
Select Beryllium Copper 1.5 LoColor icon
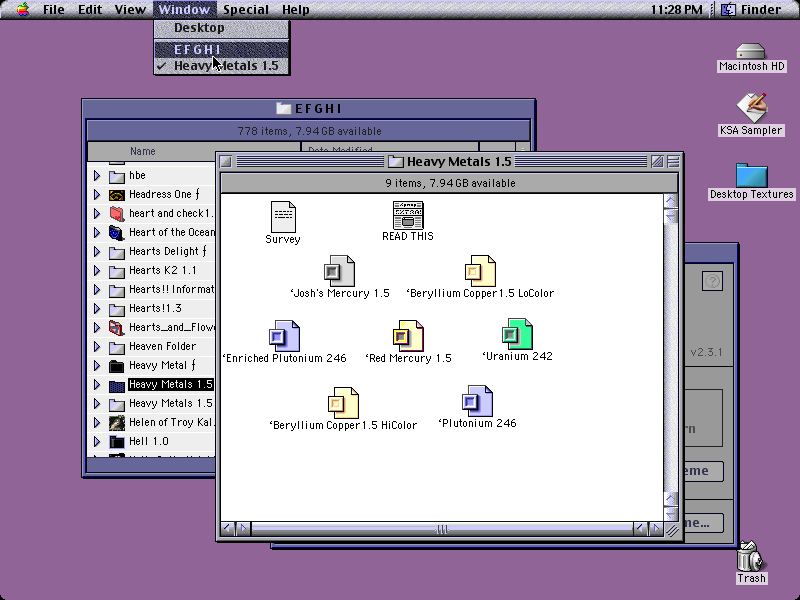(480, 271)
